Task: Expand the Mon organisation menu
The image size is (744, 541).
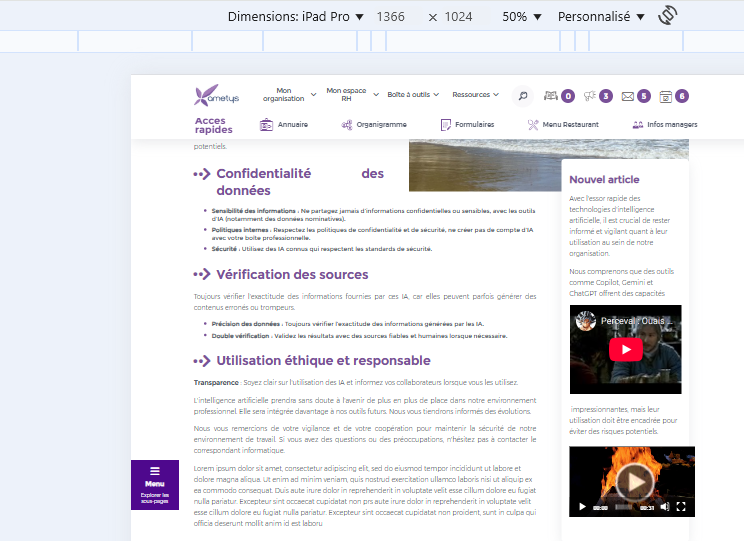Action: (289, 95)
